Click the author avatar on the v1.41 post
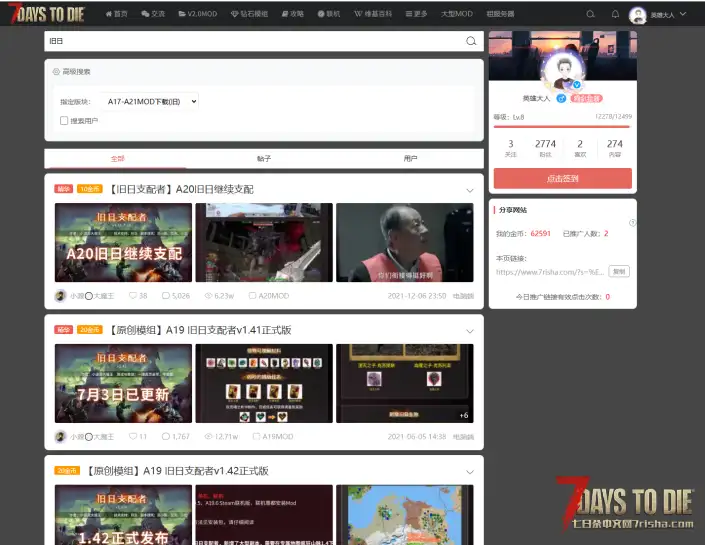 (x=60, y=437)
